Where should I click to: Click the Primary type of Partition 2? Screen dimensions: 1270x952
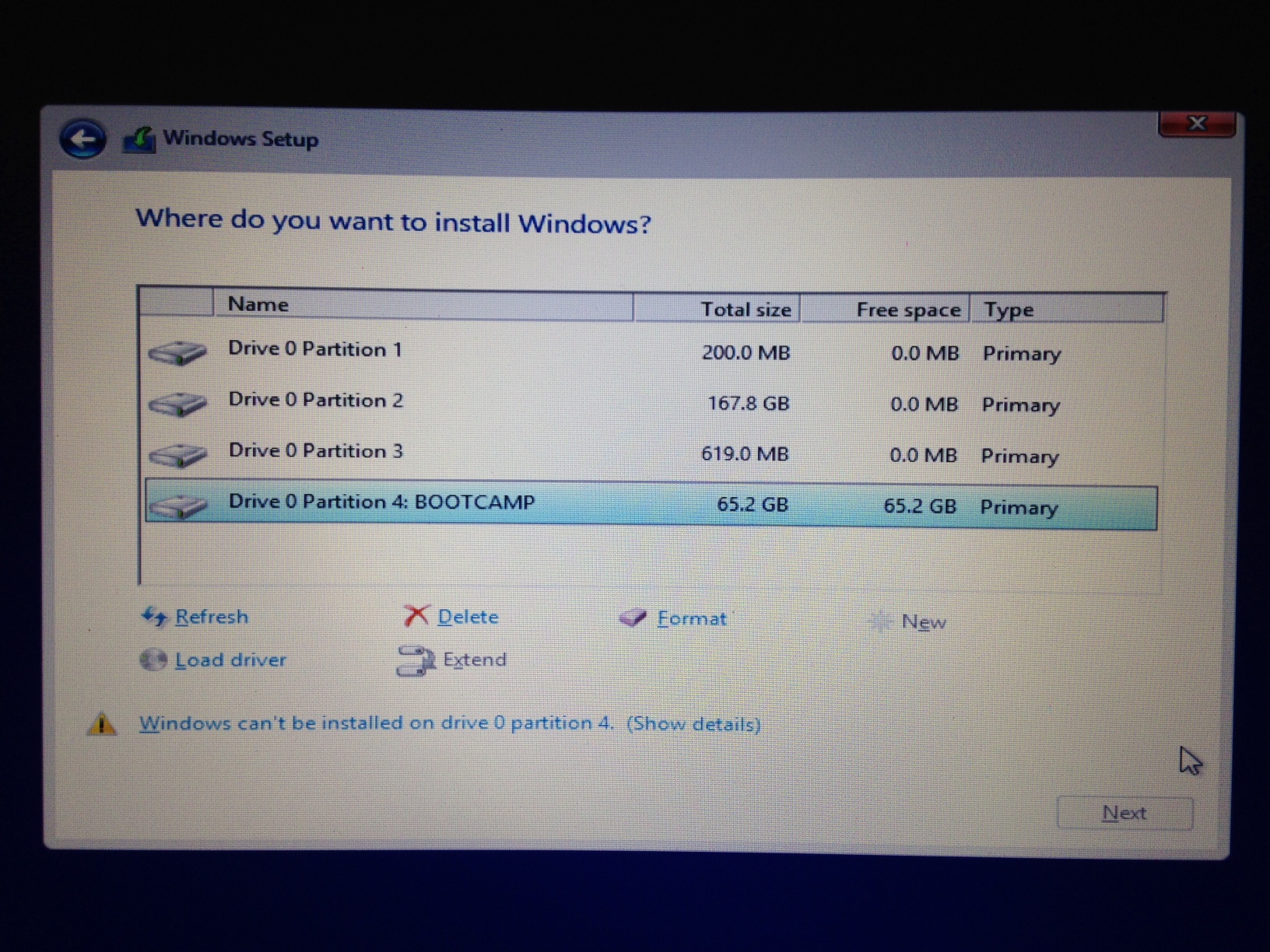(x=1020, y=405)
